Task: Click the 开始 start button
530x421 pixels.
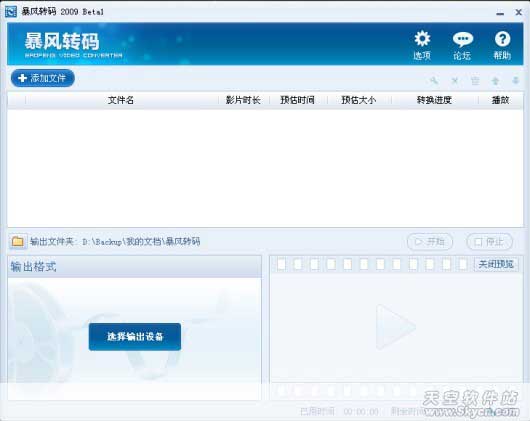Action: click(x=430, y=242)
